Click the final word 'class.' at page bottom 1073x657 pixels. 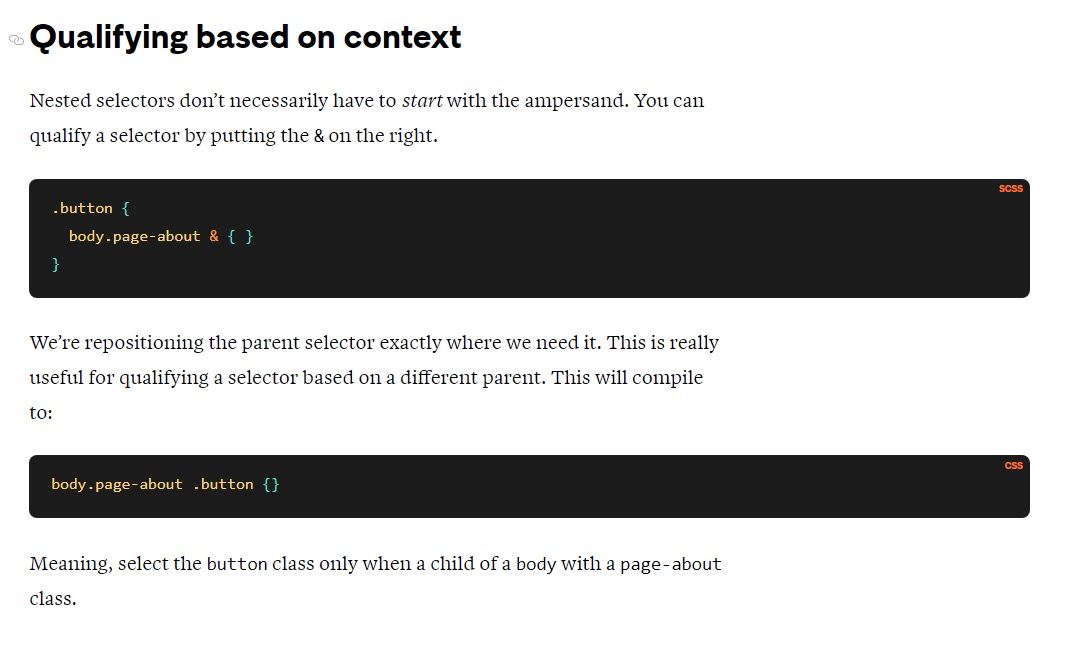click(53, 599)
